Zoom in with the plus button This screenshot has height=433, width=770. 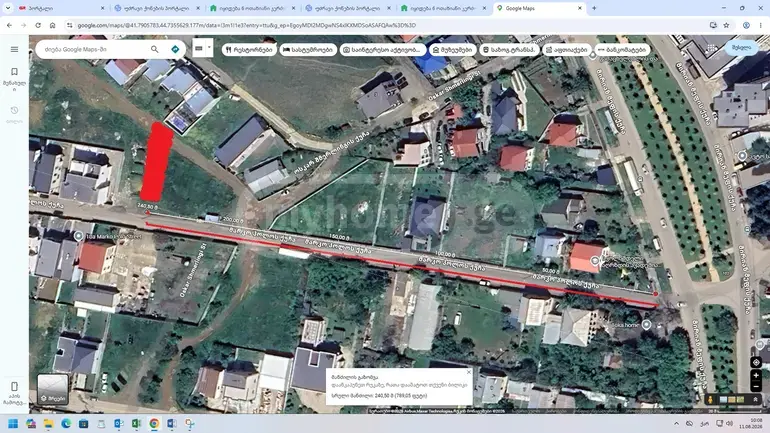756,376
